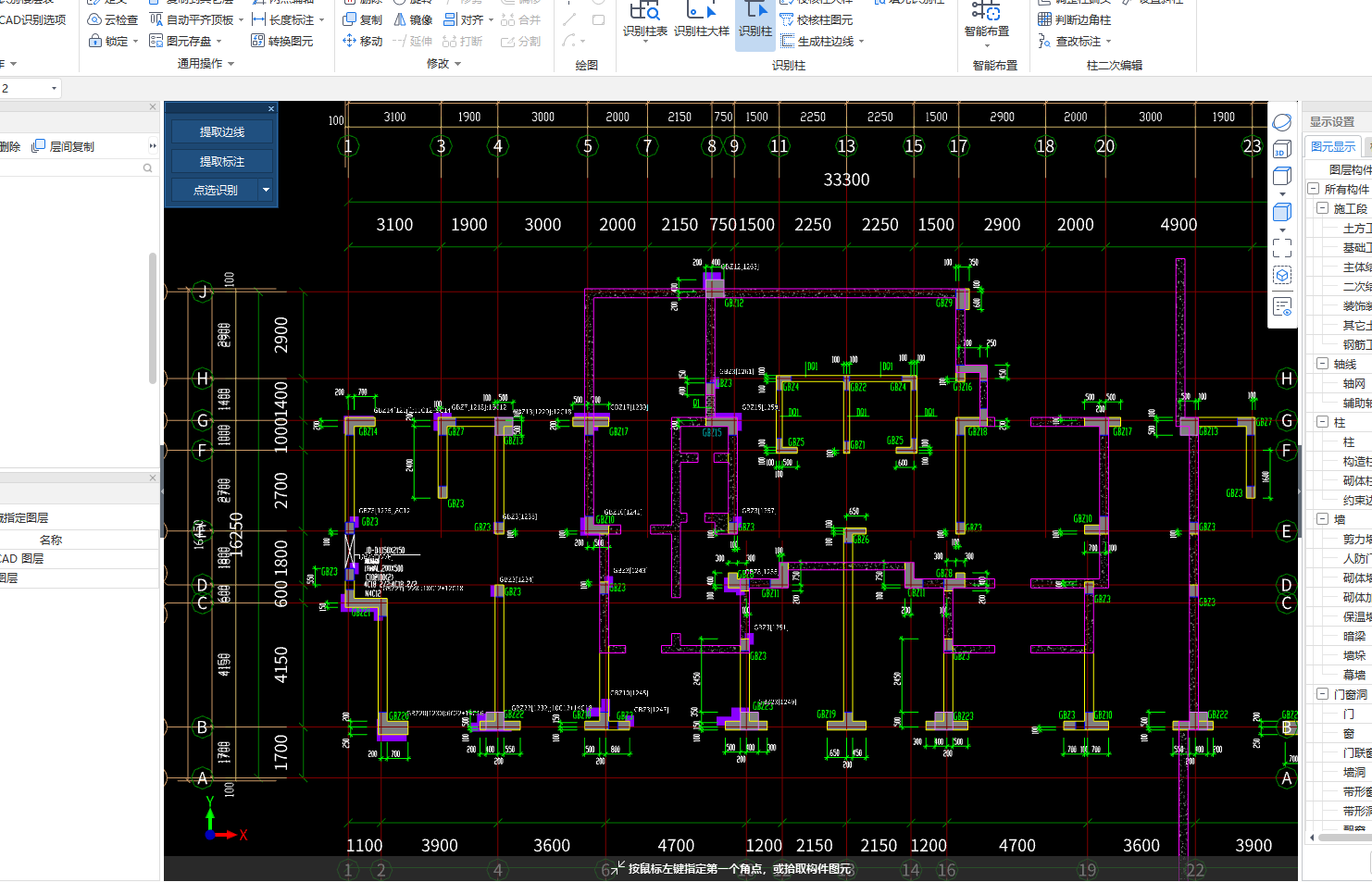Collapse the 轴线 tree node

pyautogui.click(x=1323, y=364)
